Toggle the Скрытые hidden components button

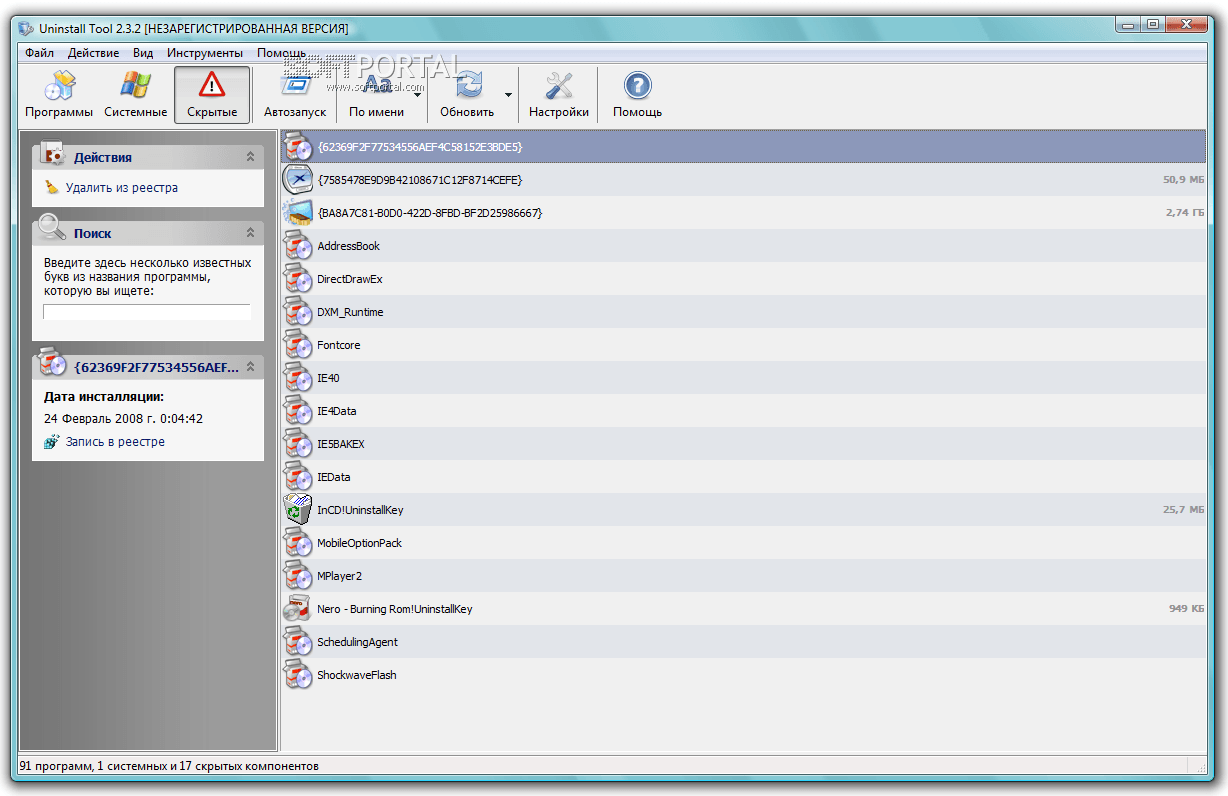point(212,95)
